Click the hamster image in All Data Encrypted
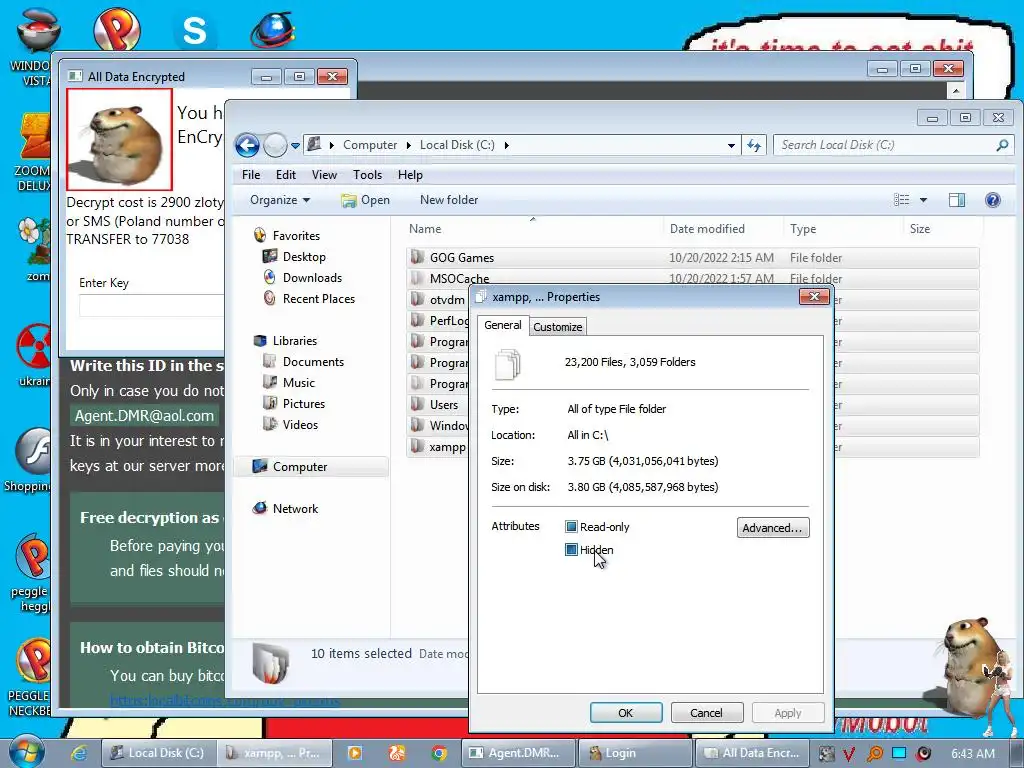Image resolution: width=1024 pixels, height=768 pixels. pos(120,139)
